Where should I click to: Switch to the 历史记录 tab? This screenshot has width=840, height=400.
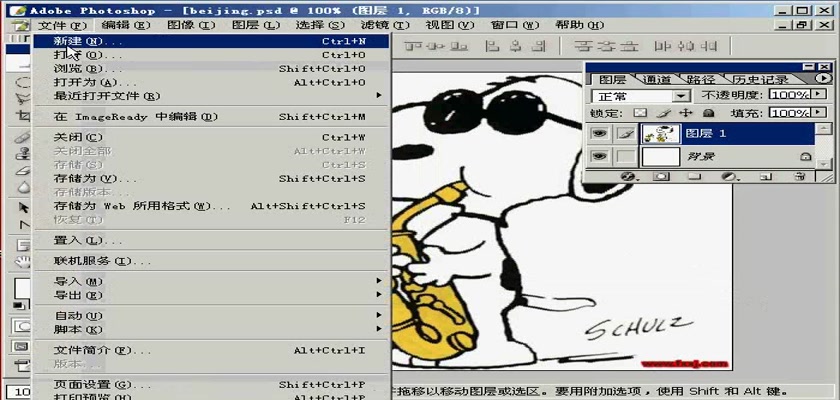[x=760, y=80]
